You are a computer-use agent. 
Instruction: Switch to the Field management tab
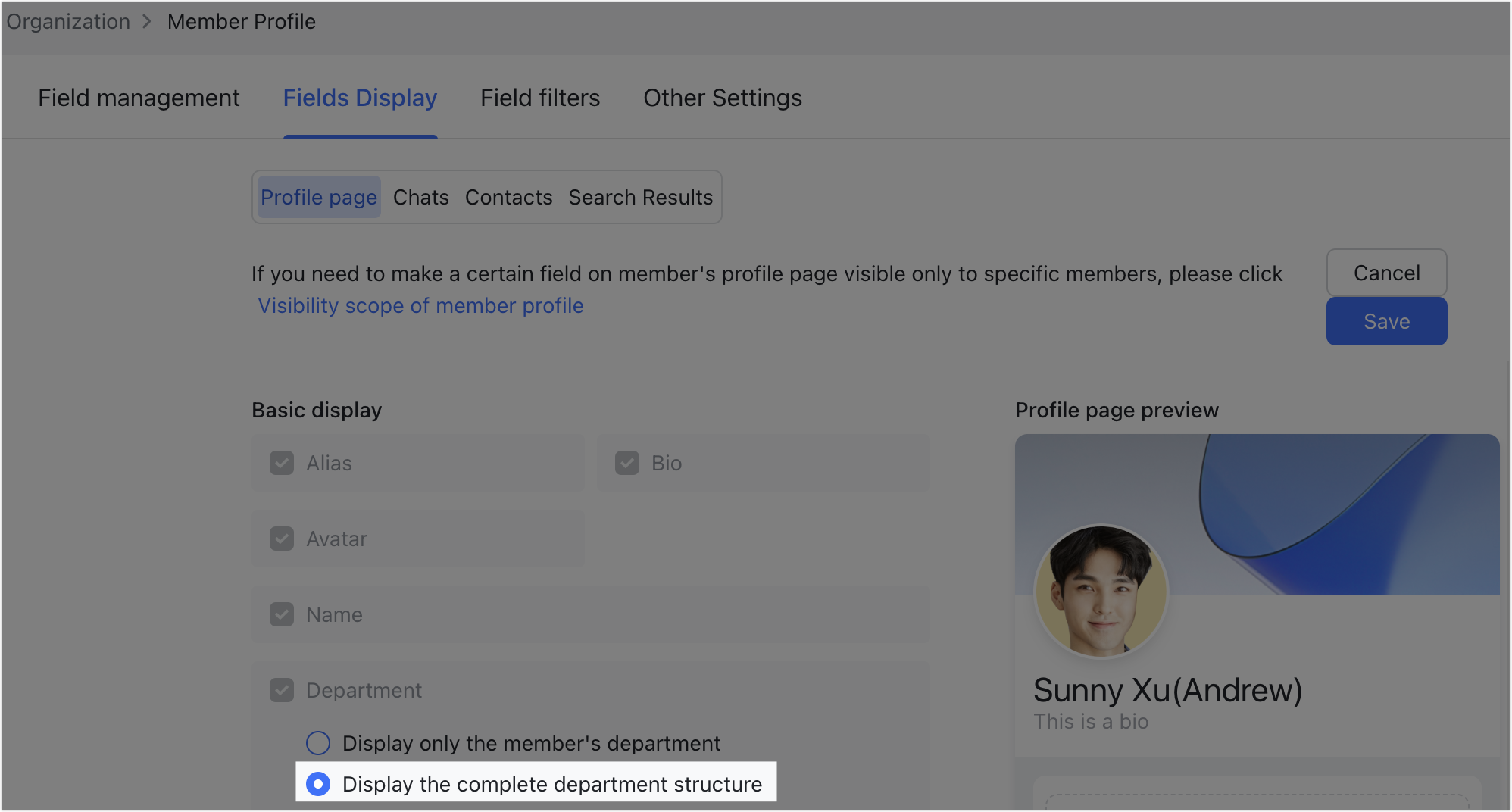[139, 97]
